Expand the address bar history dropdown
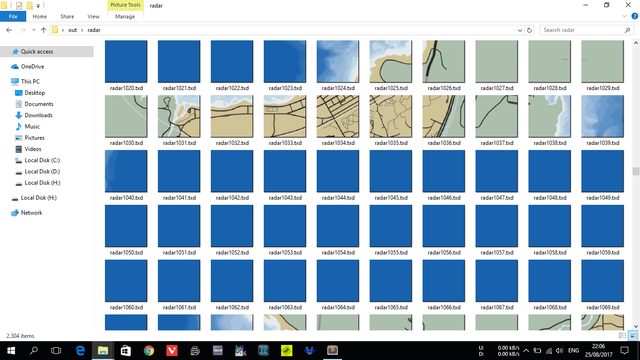This screenshot has height=360, width=640. coord(520,30)
